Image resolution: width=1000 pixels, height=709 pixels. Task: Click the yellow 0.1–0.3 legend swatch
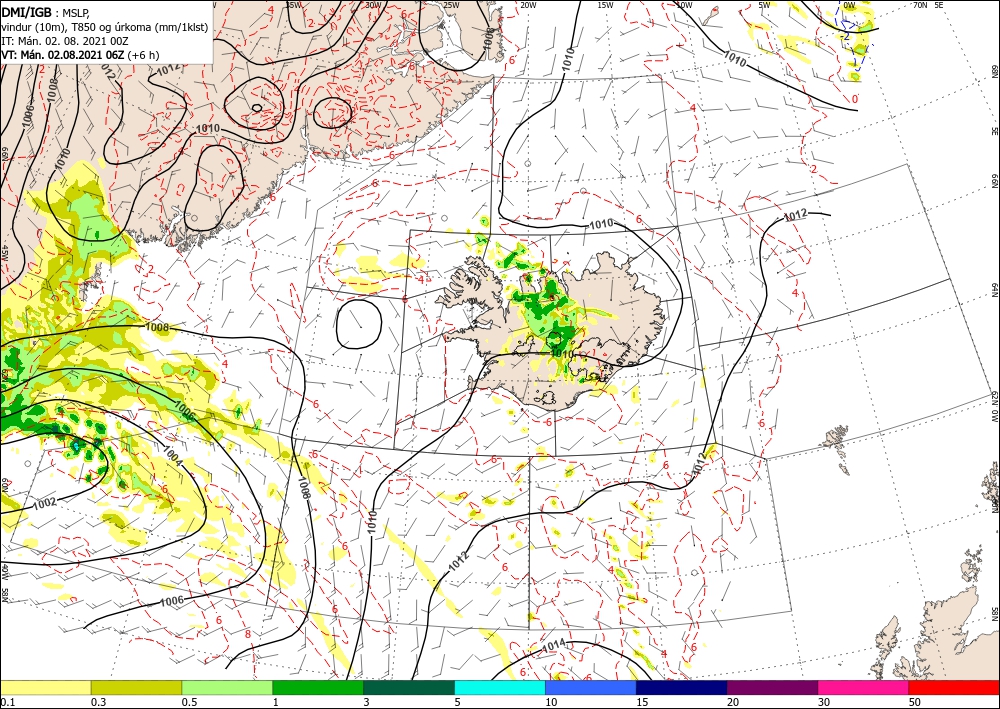click(45, 687)
